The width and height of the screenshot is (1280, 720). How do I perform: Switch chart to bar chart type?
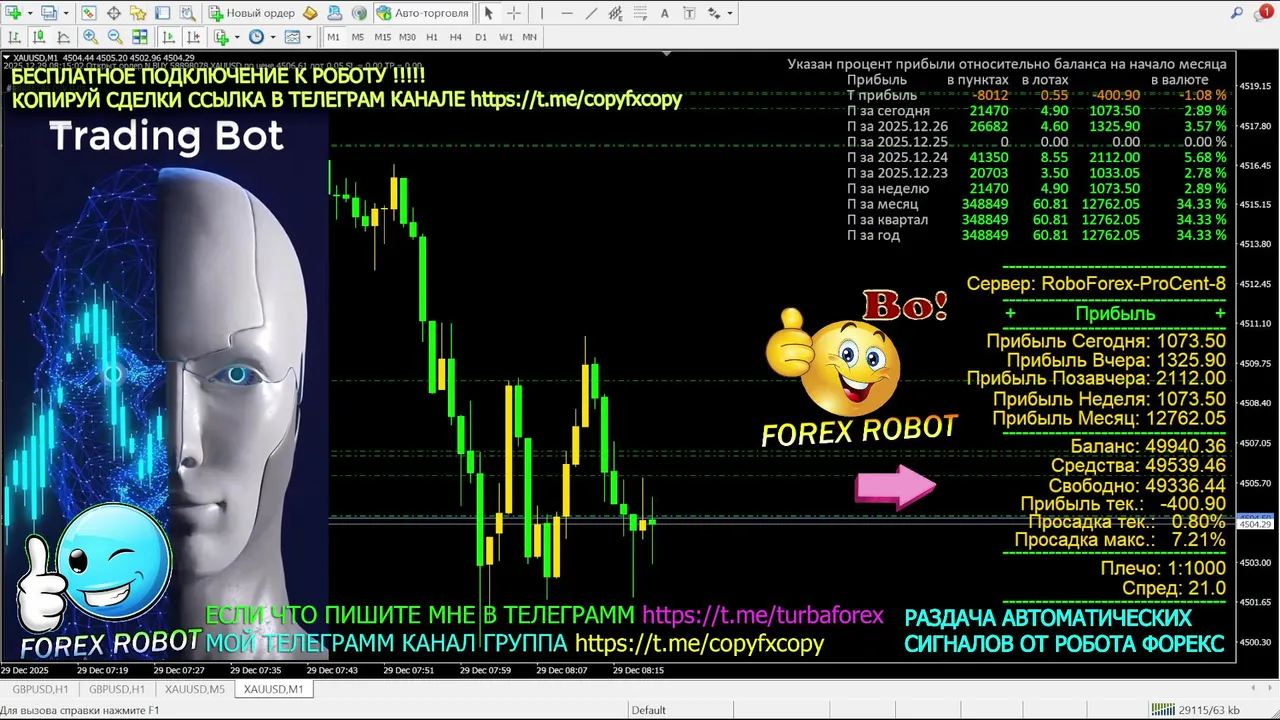click(14, 37)
